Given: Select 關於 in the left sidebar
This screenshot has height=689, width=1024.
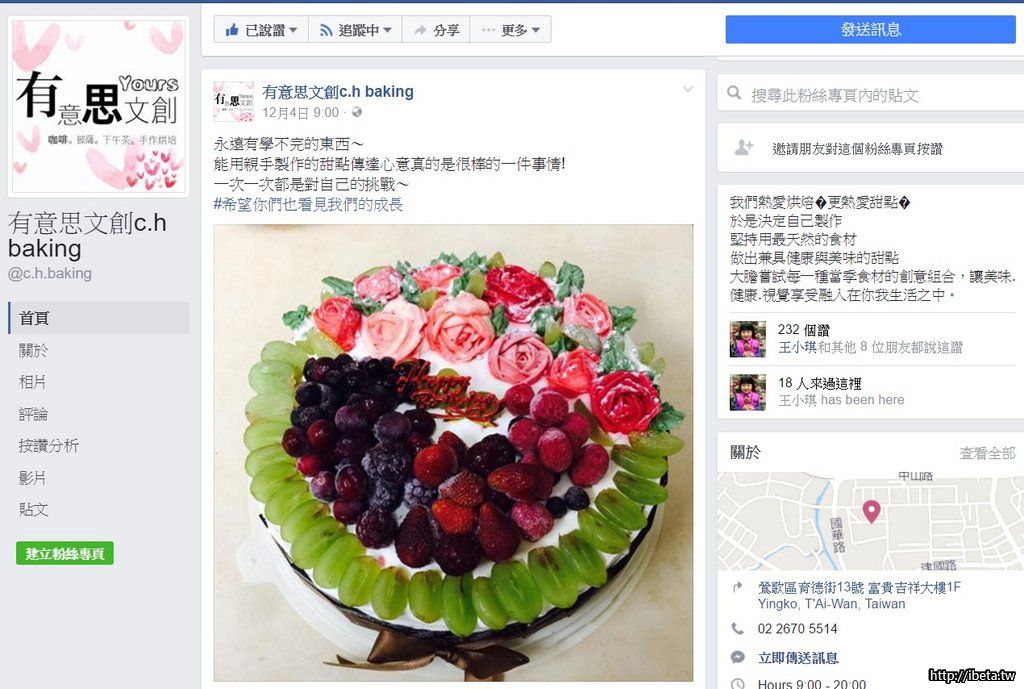Looking at the screenshot, I should [34, 350].
